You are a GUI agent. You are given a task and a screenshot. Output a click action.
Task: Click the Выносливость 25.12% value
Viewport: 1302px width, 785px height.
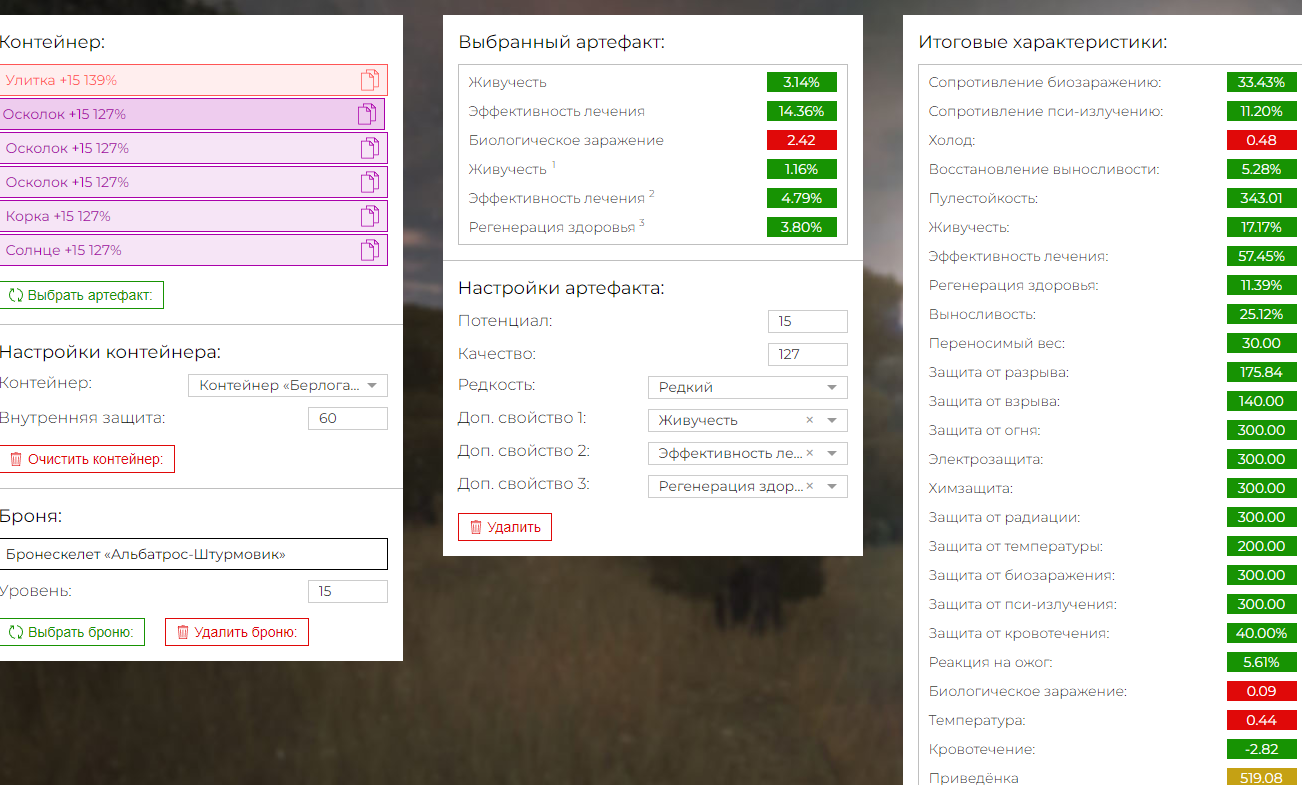coord(1262,315)
